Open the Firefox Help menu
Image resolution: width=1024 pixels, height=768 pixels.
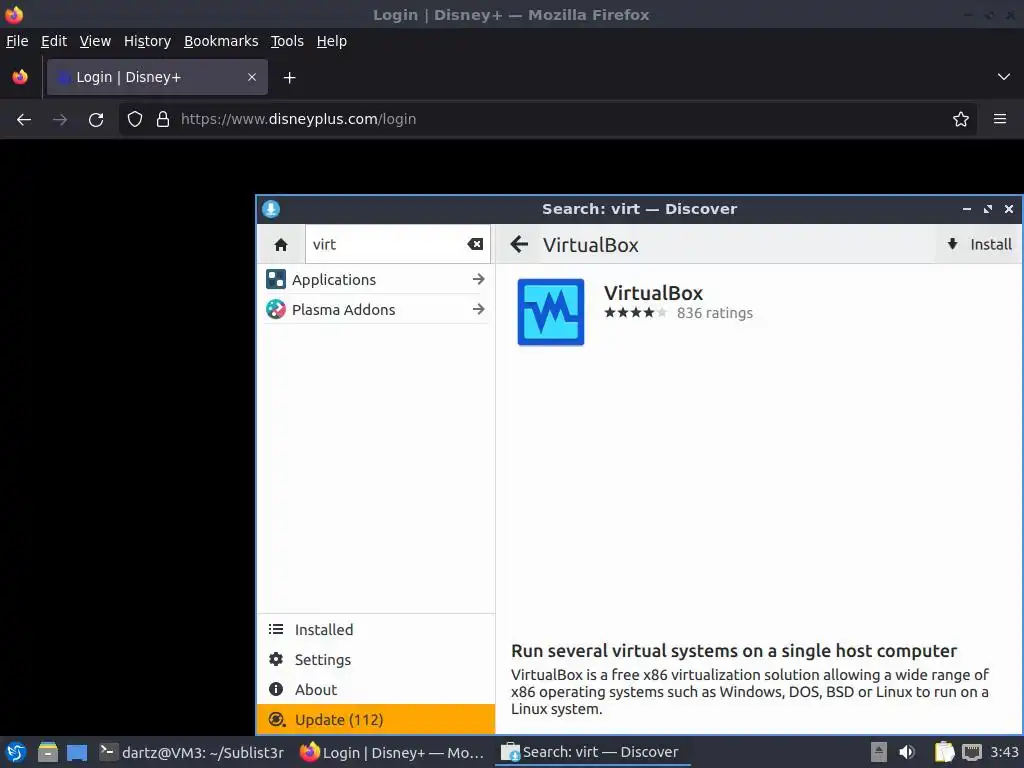(x=331, y=41)
